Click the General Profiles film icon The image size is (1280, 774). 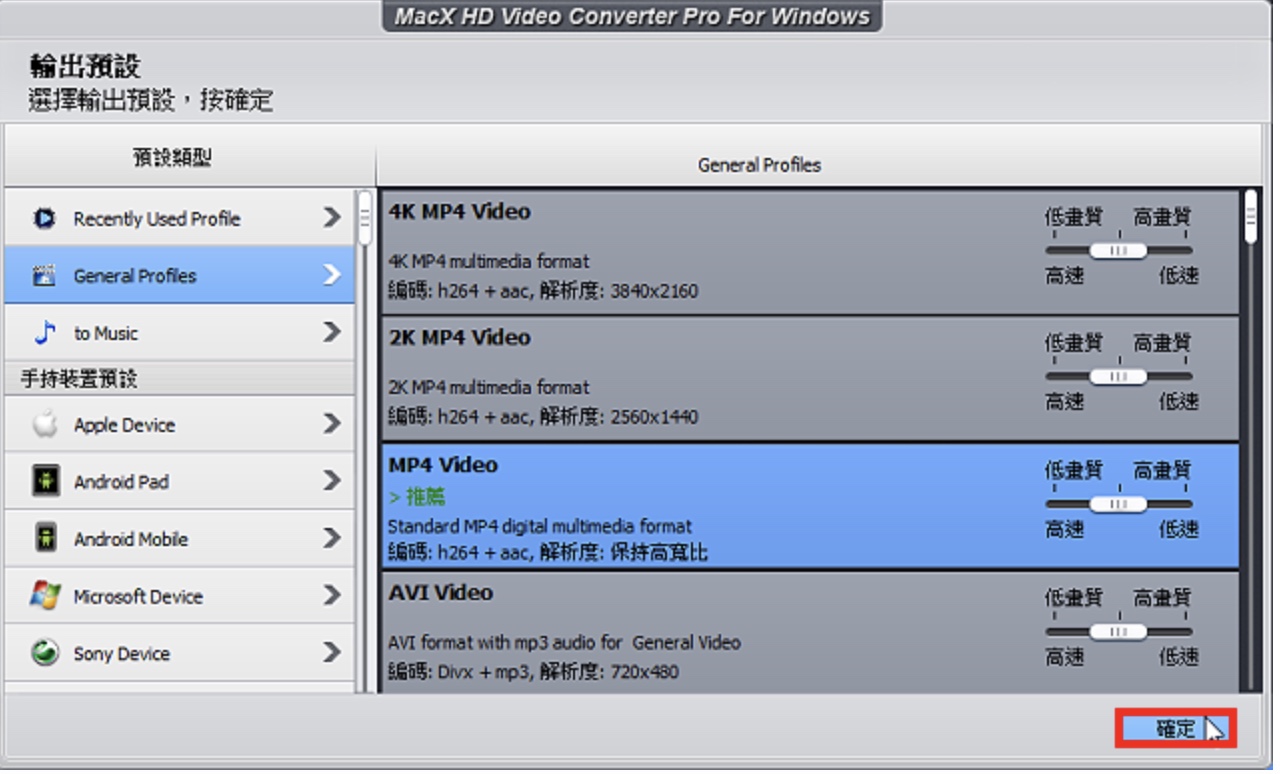[44, 276]
